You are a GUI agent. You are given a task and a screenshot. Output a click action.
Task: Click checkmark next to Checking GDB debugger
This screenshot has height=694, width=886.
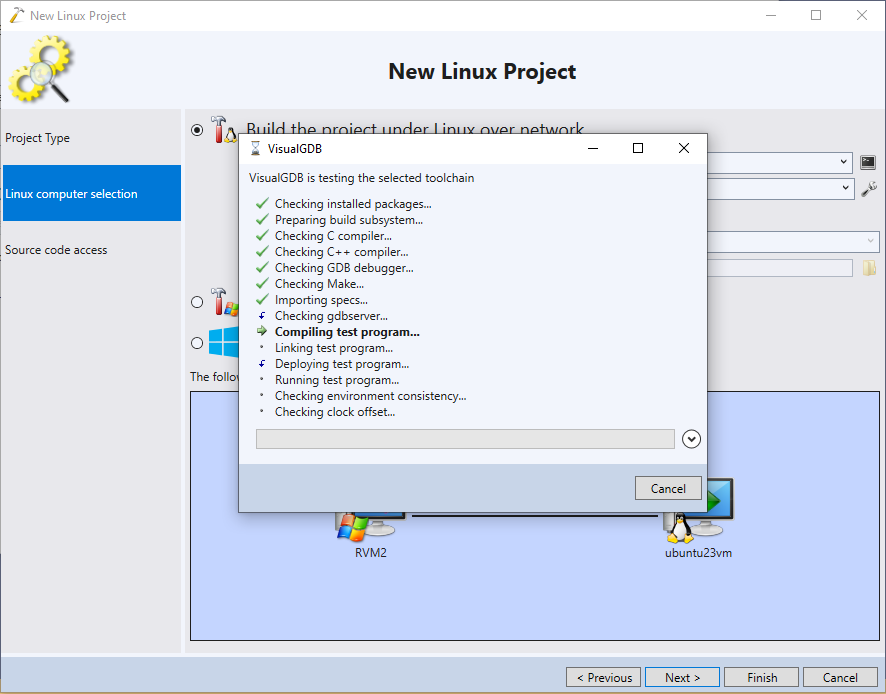pyautogui.click(x=262, y=267)
